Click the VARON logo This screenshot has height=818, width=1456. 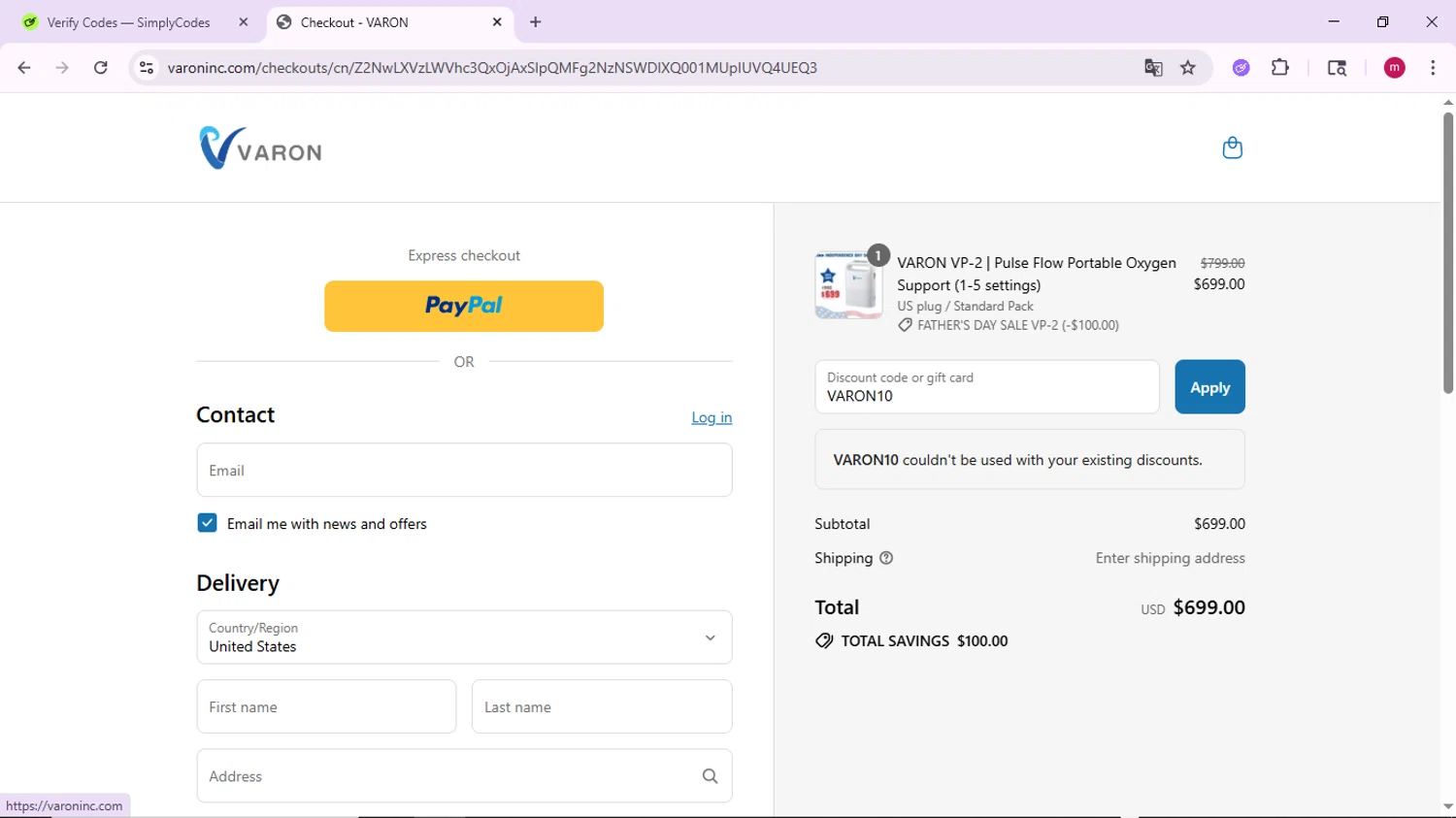coord(261,148)
